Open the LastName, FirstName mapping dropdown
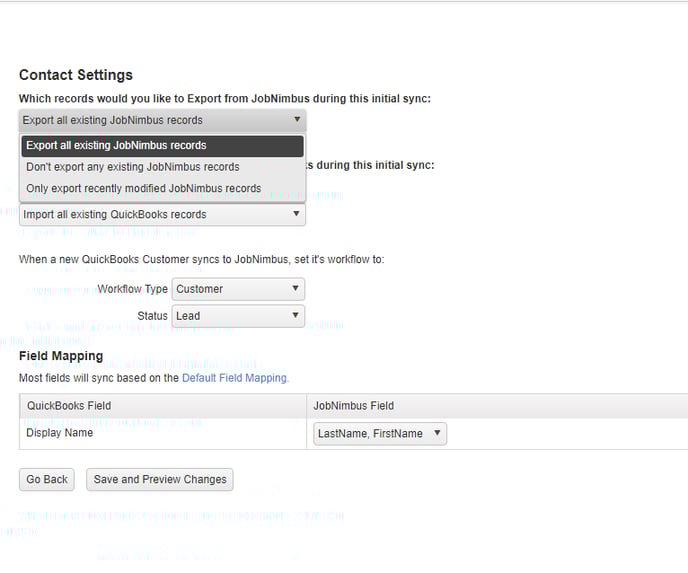This screenshot has width=688, height=573. [x=380, y=434]
